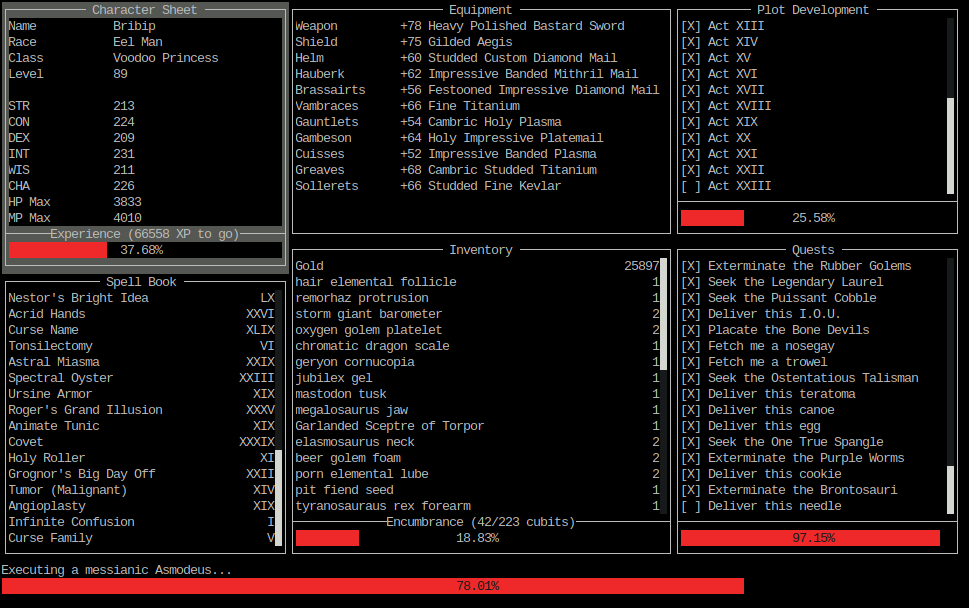
Task: Mark "Deliver this needle" quest complete
Action: (689, 506)
